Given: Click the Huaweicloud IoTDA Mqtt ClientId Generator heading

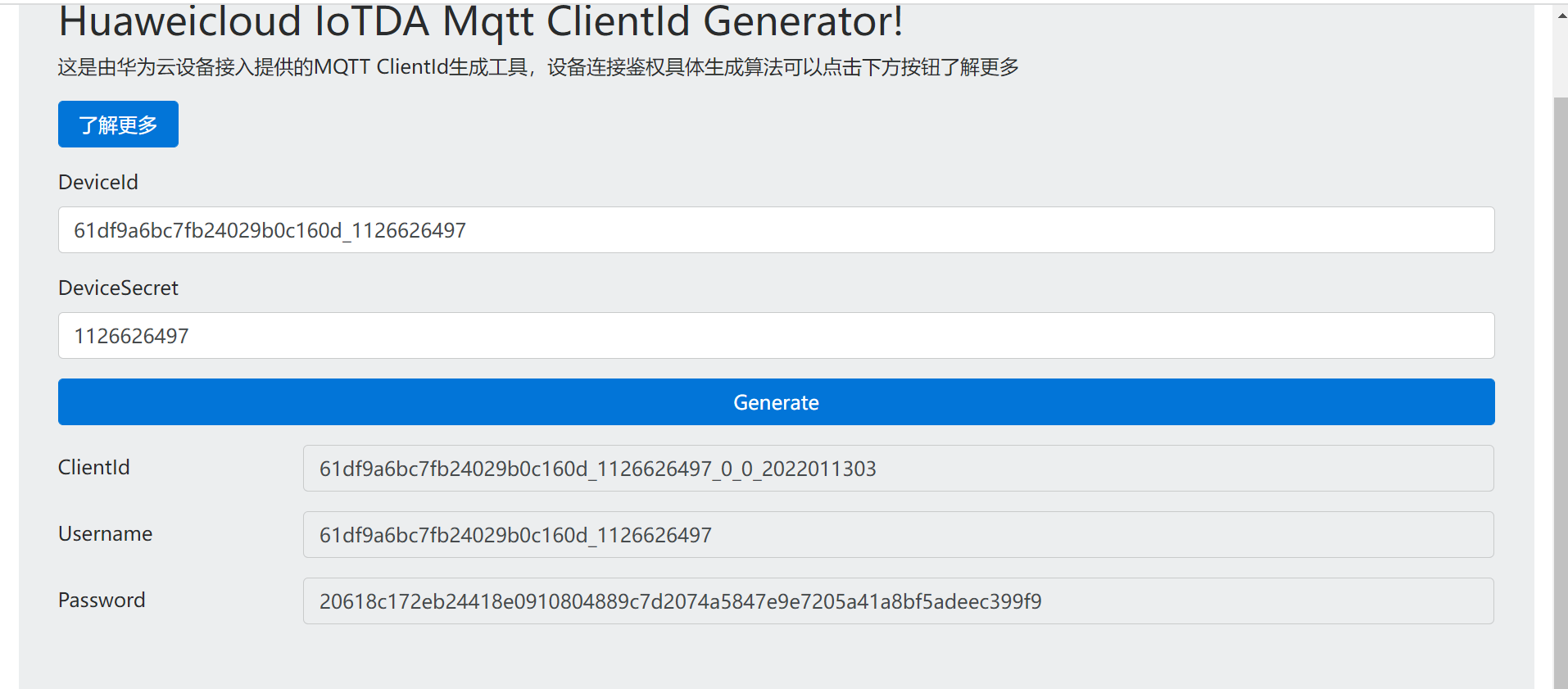Looking at the screenshot, I should point(481,21).
